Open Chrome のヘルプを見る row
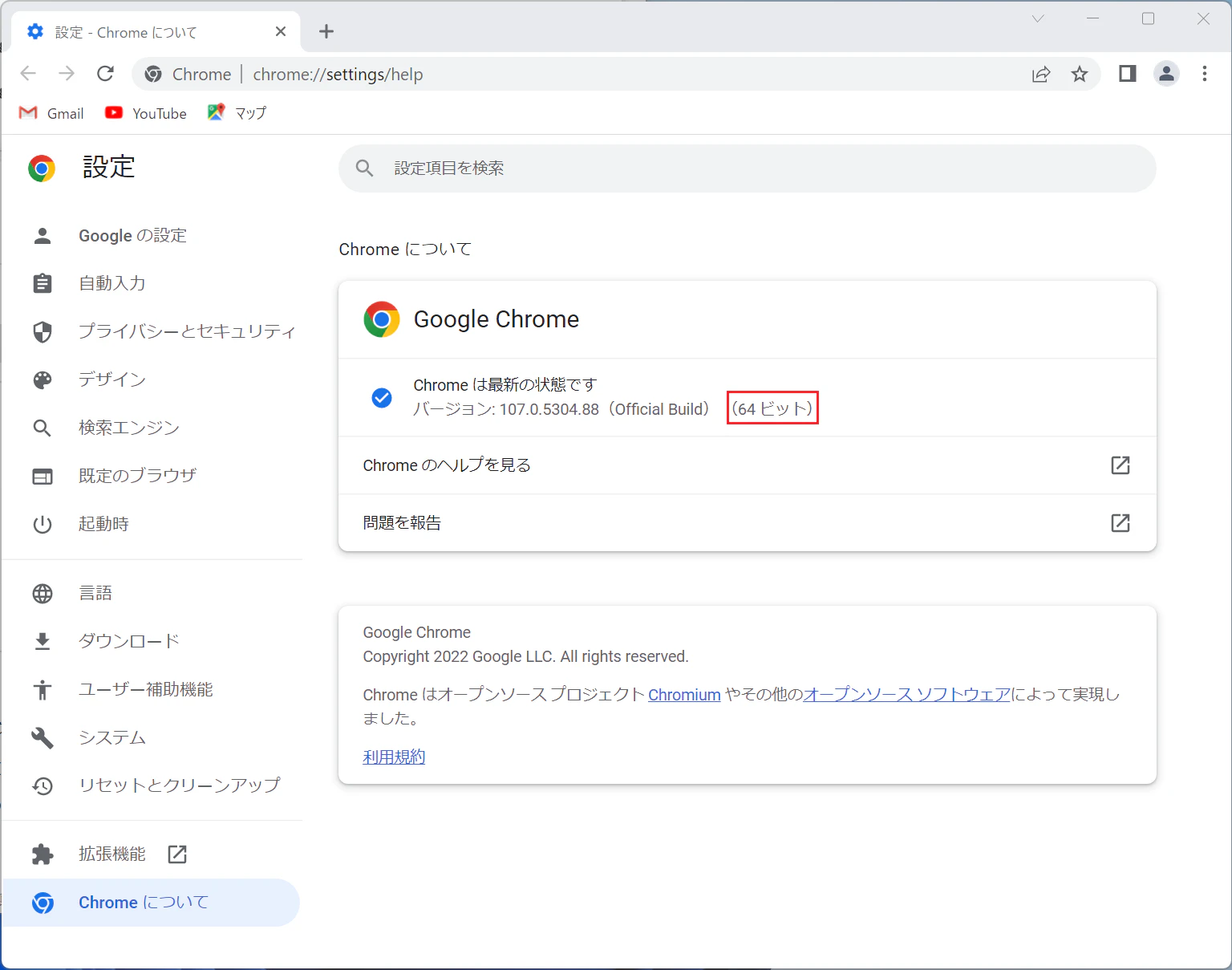Viewport: 1232px width, 970px height. 747,465
